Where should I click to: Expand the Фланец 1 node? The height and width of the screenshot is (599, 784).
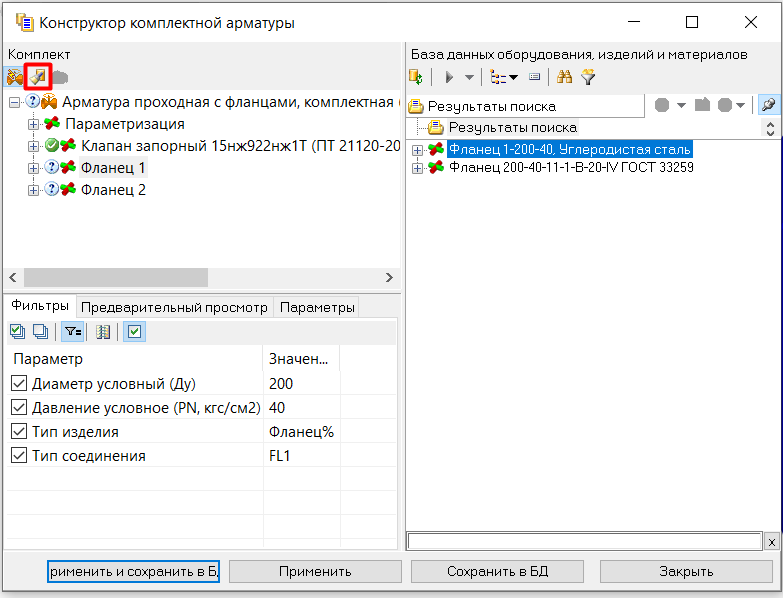point(33,168)
